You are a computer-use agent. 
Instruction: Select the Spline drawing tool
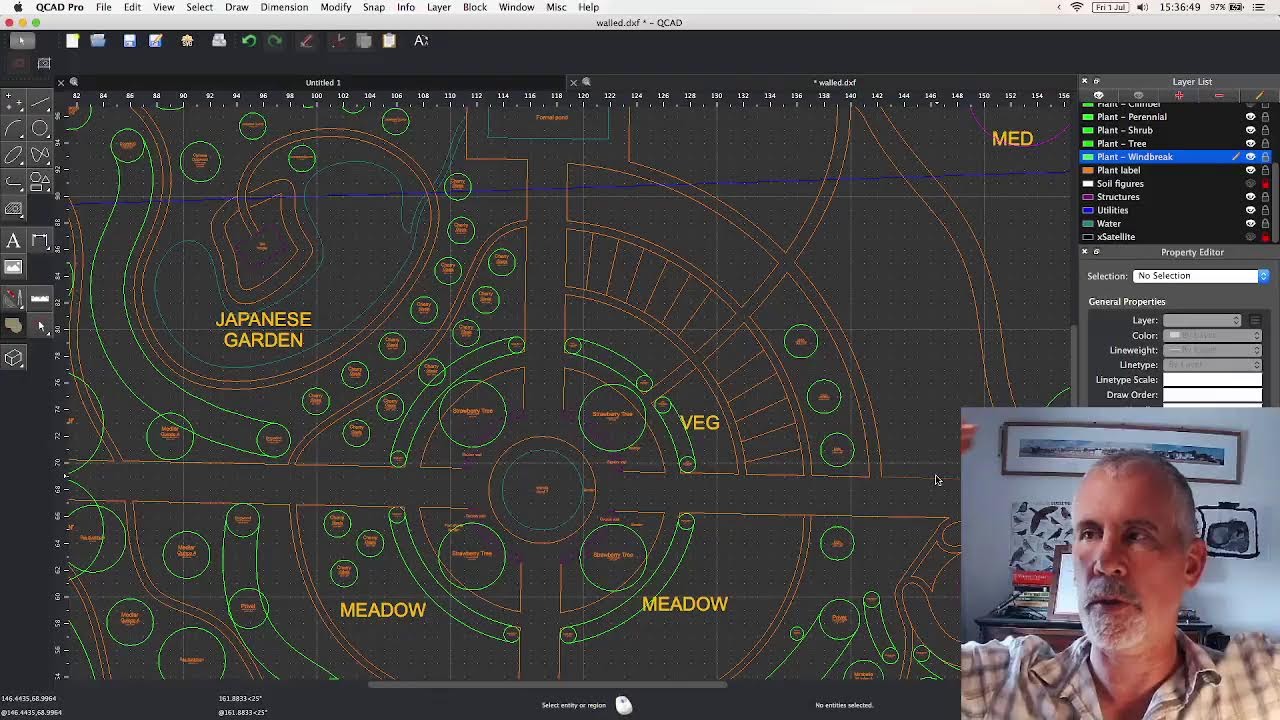point(40,155)
